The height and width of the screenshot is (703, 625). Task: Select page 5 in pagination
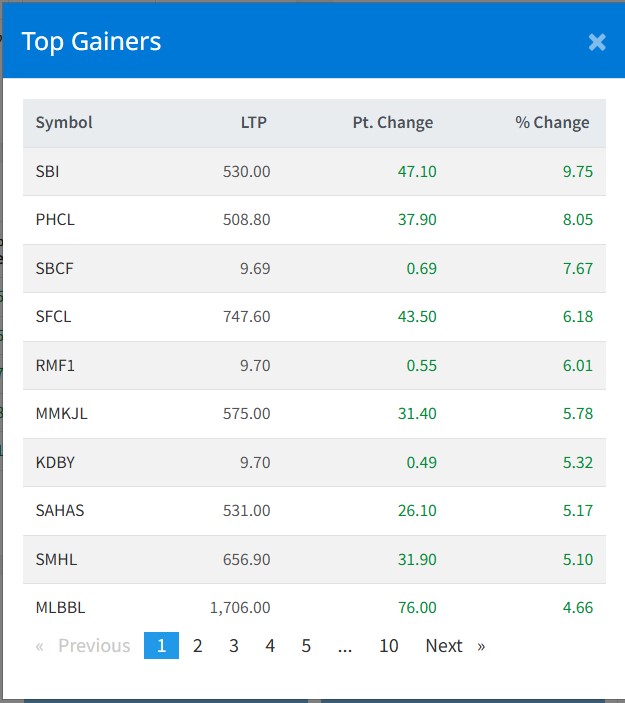click(306, 646)
